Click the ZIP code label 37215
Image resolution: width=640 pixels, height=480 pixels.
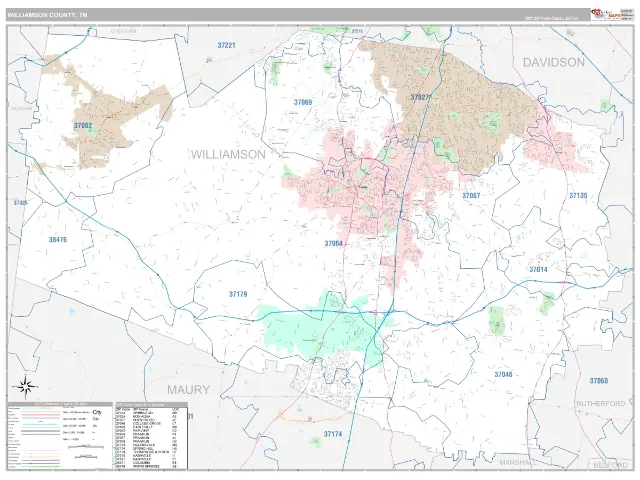pos(357,31)
